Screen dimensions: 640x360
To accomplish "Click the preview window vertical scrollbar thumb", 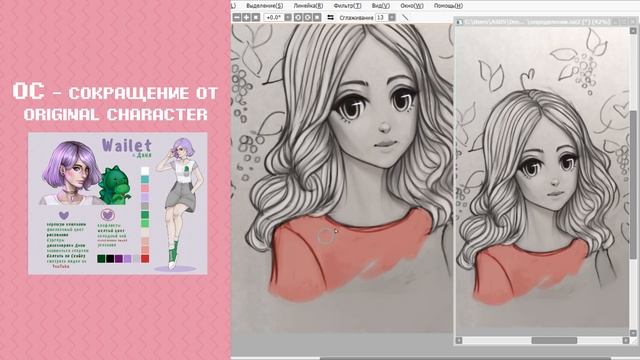I will click(633, 184).
